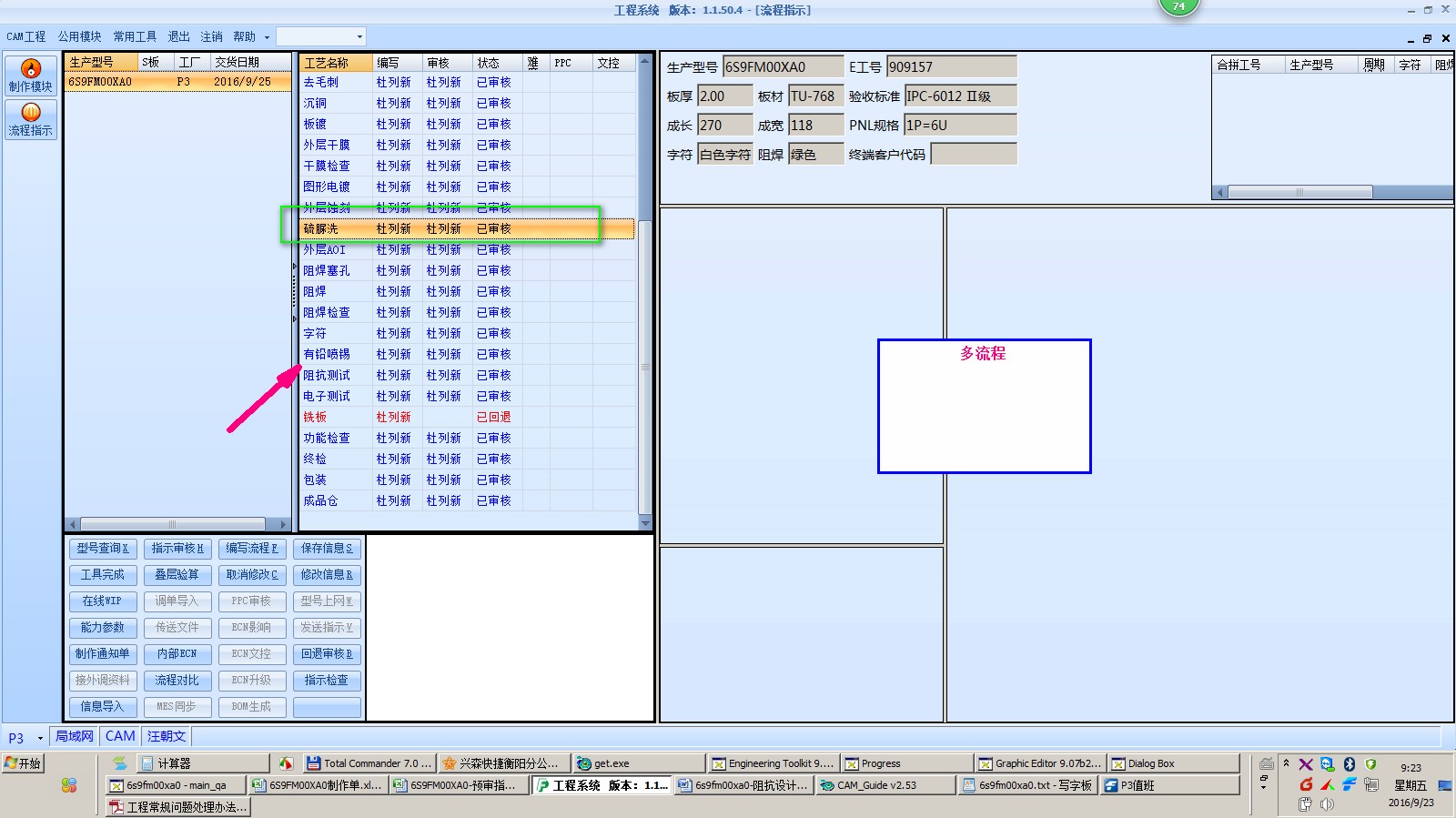Select the 阻抗测试 process row

tap(469, 376)
